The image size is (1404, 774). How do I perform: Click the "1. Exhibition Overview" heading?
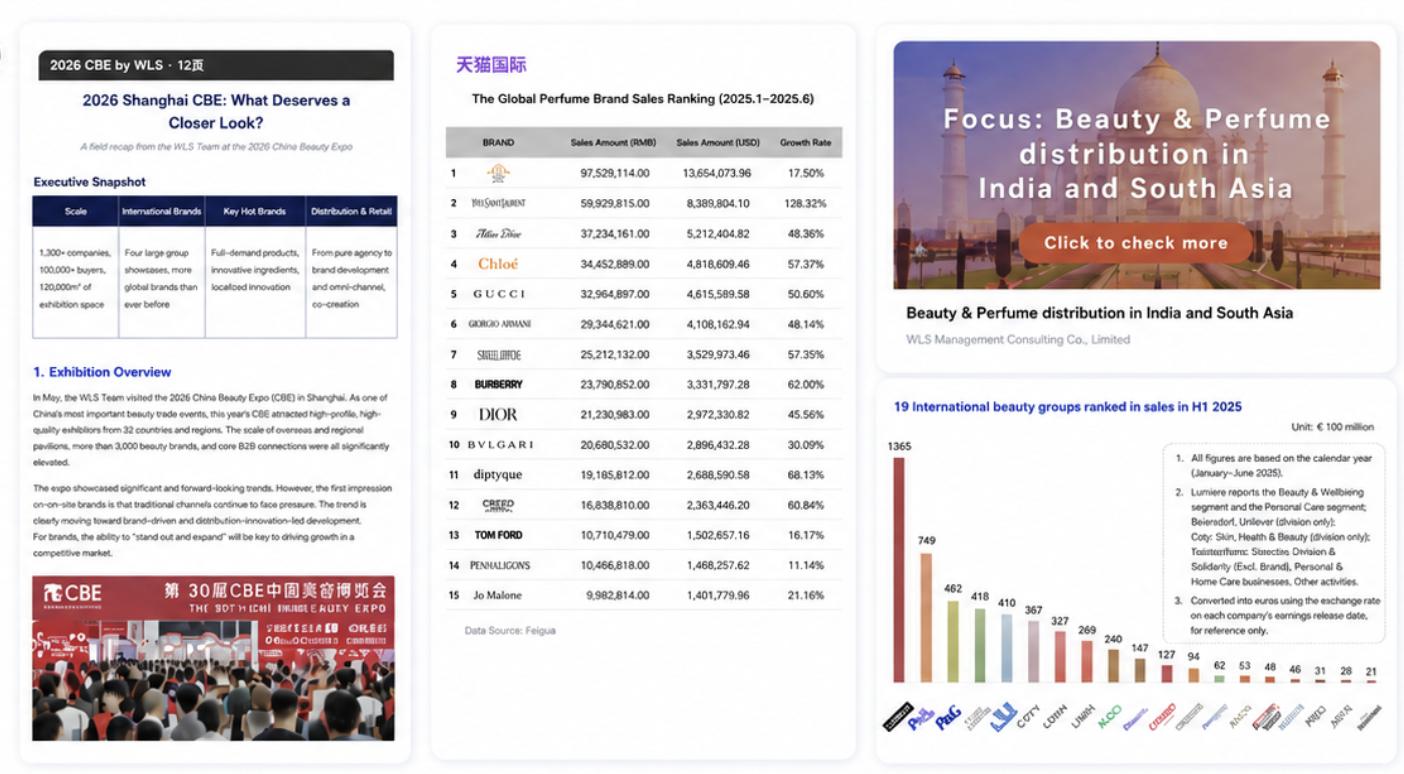[102, 372]
